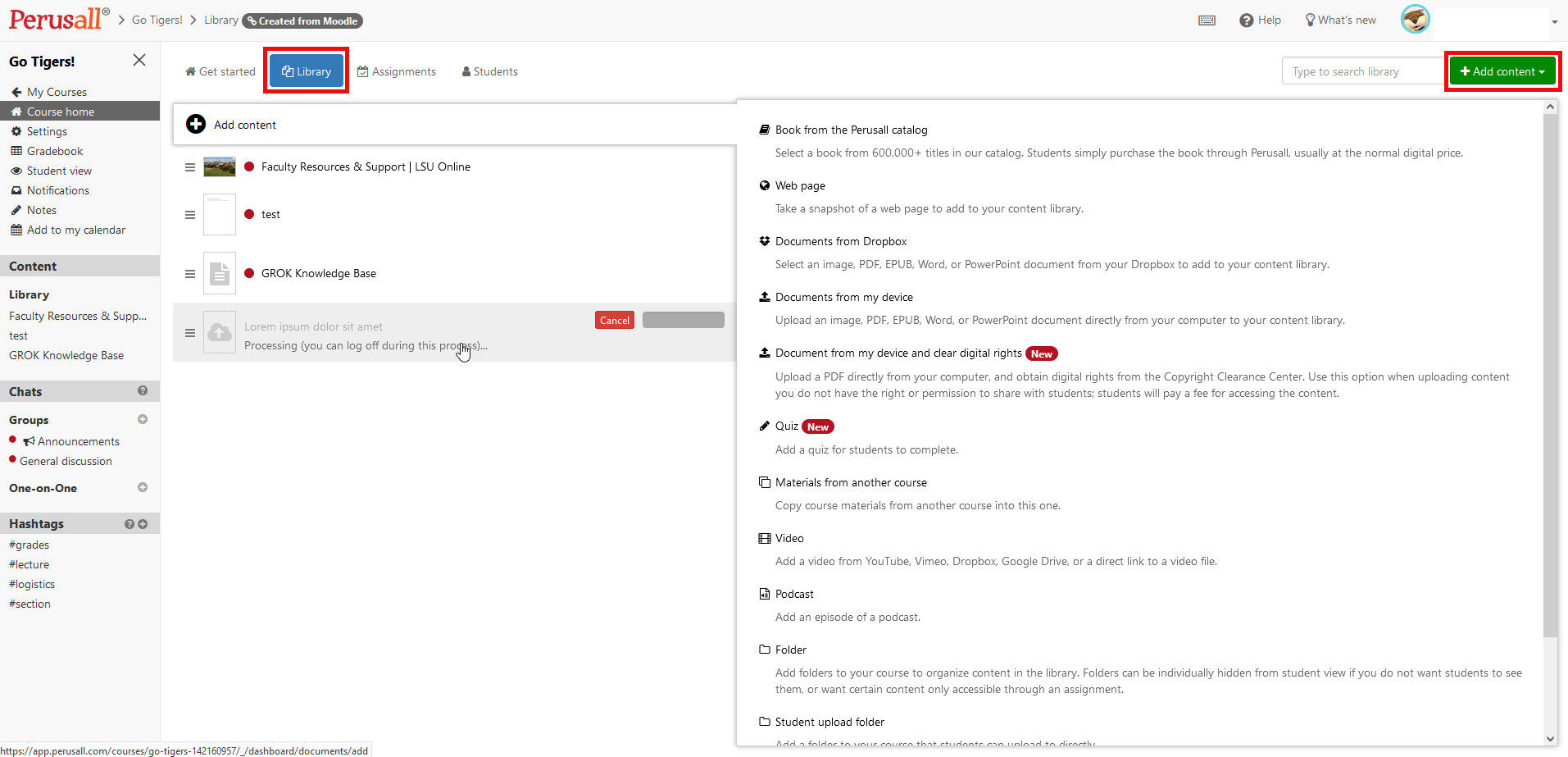
Task: Open the sidebar test document
Action: pos(18,335)
